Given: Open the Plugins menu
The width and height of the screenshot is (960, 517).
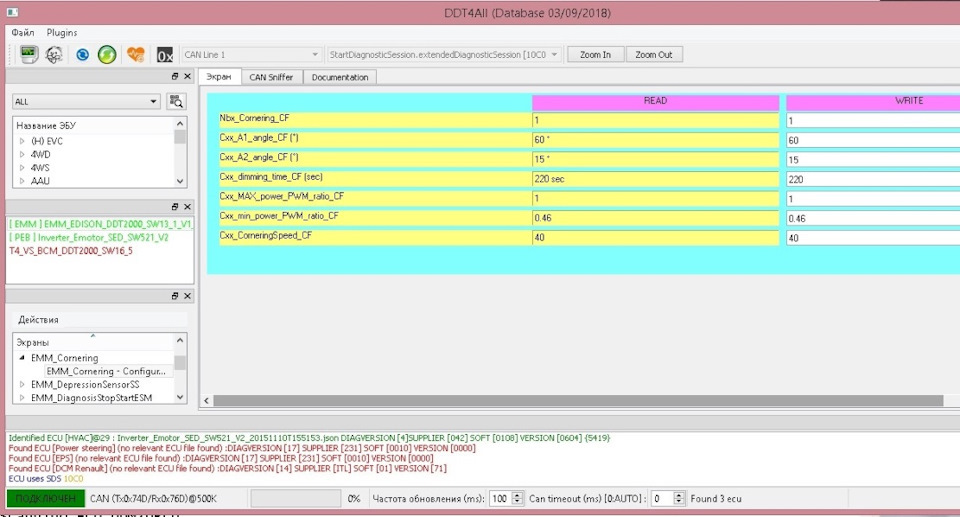Looking at the screenshot, I should coord(62,32).
